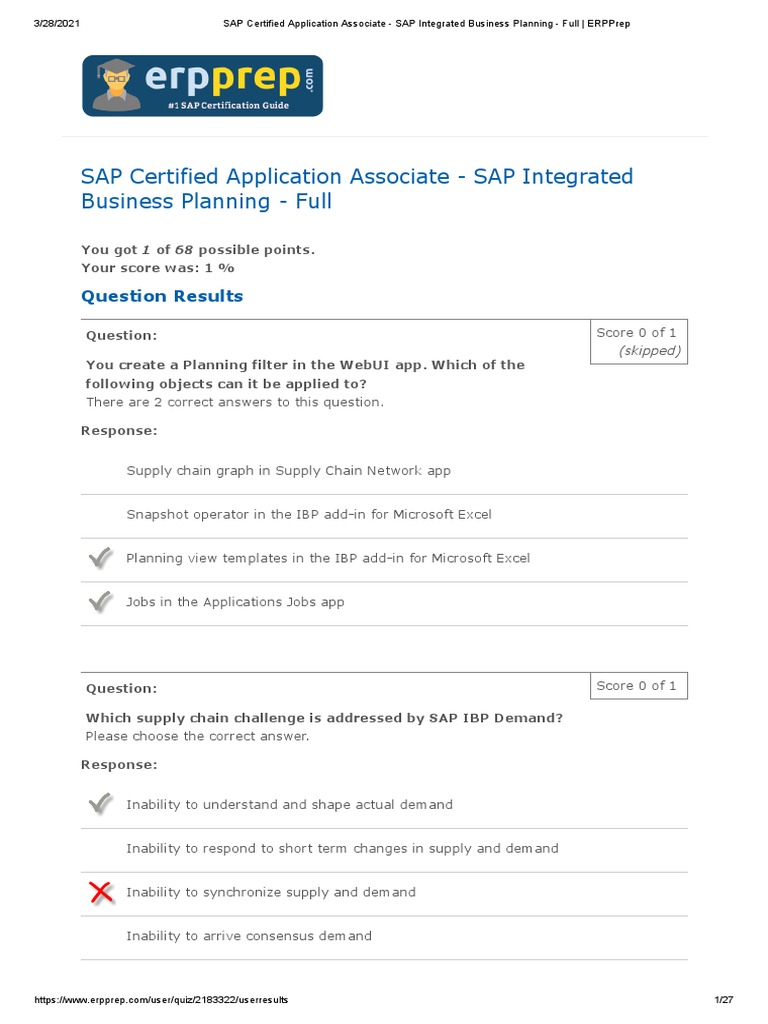This screenshot has width=768, height=1024.
Task: Click the ERPPrep logo banner
Action: pyautogui.click(x=202, y=86)
